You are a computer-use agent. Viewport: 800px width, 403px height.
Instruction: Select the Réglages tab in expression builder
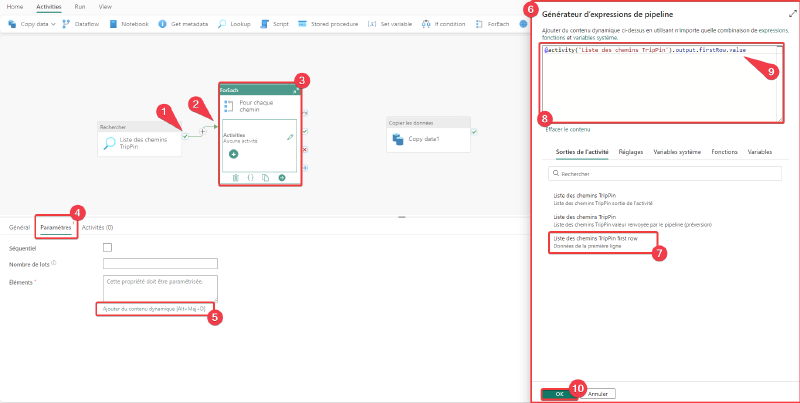click(631, 152)
